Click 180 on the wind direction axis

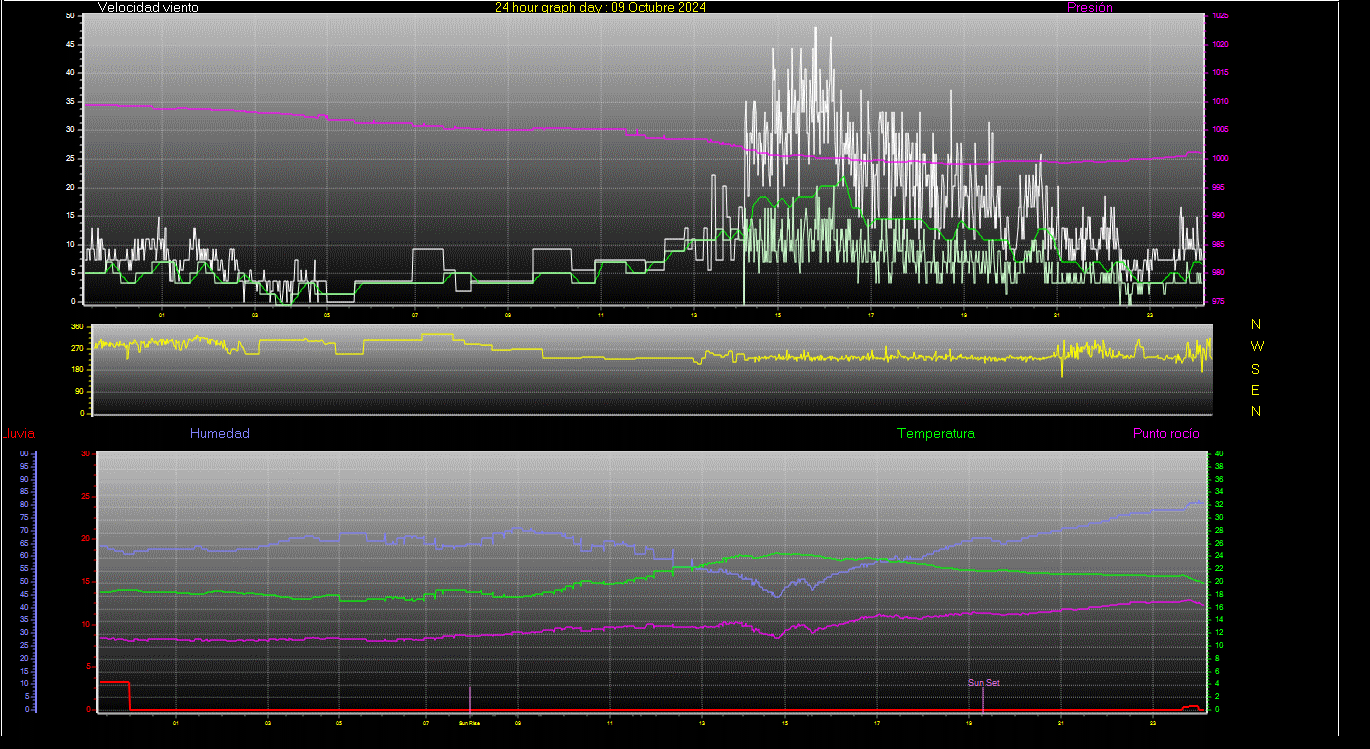77,370
